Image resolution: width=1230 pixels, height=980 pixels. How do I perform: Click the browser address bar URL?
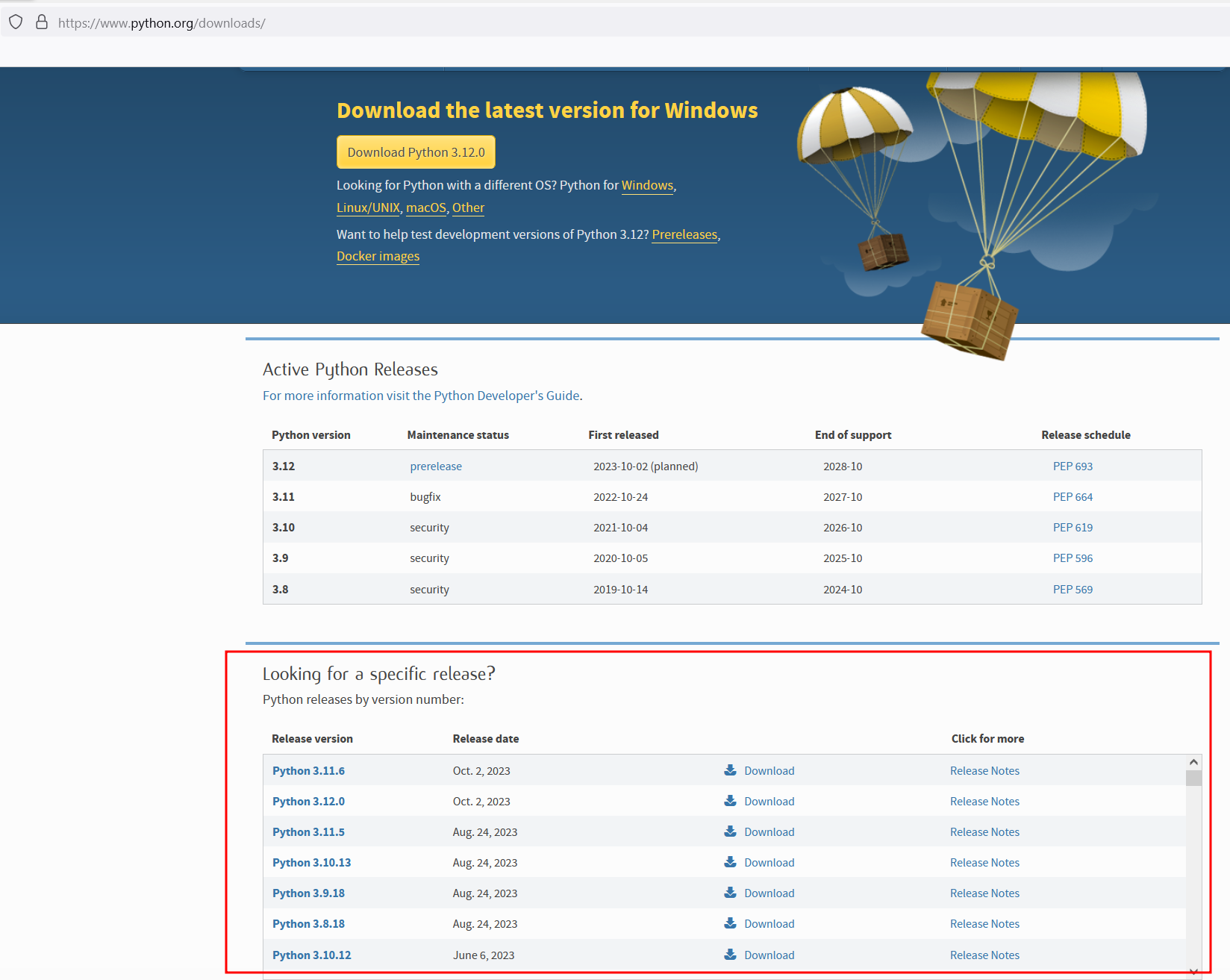tap(161, 23)
